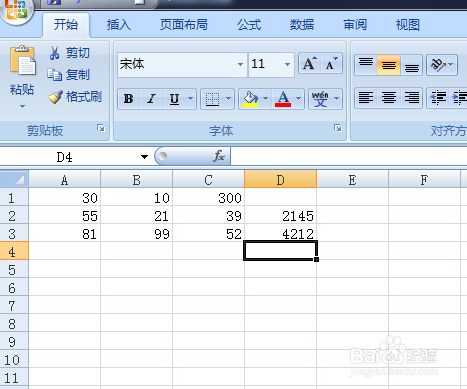Expand Paste (粘贴) options arrow
Viewport: 467px width, 389px height.
[22, 107]
